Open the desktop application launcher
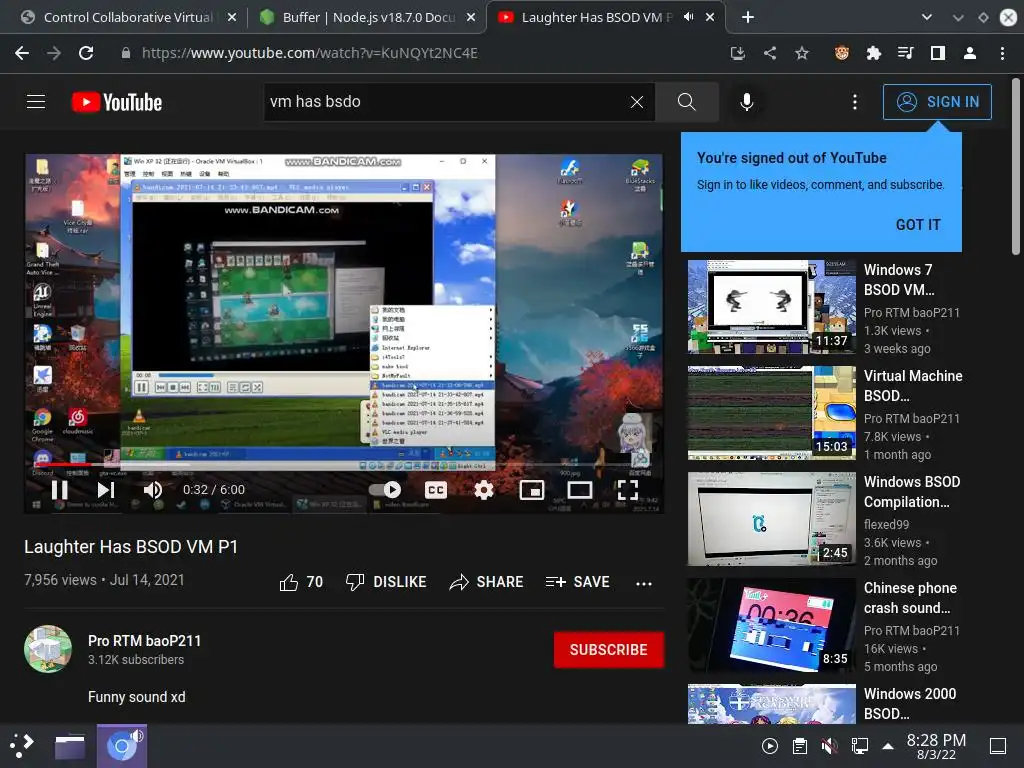Screen dimensions: 1024x768 (22, 745)
